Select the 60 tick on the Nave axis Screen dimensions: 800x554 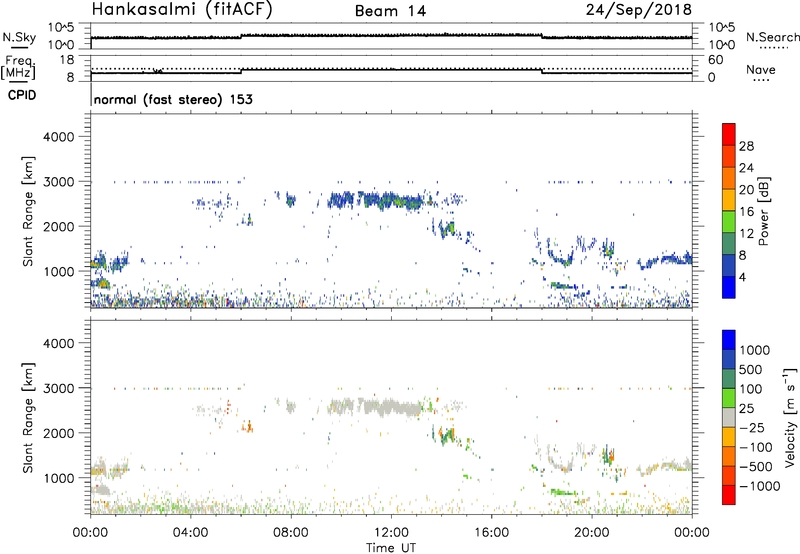[716, 60]
